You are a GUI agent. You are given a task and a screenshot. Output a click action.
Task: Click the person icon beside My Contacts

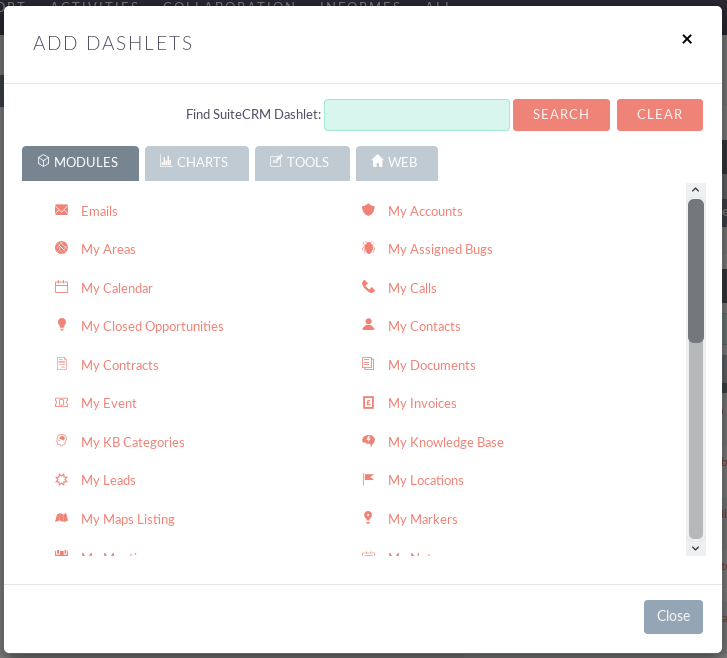click(x=368, y=326)
